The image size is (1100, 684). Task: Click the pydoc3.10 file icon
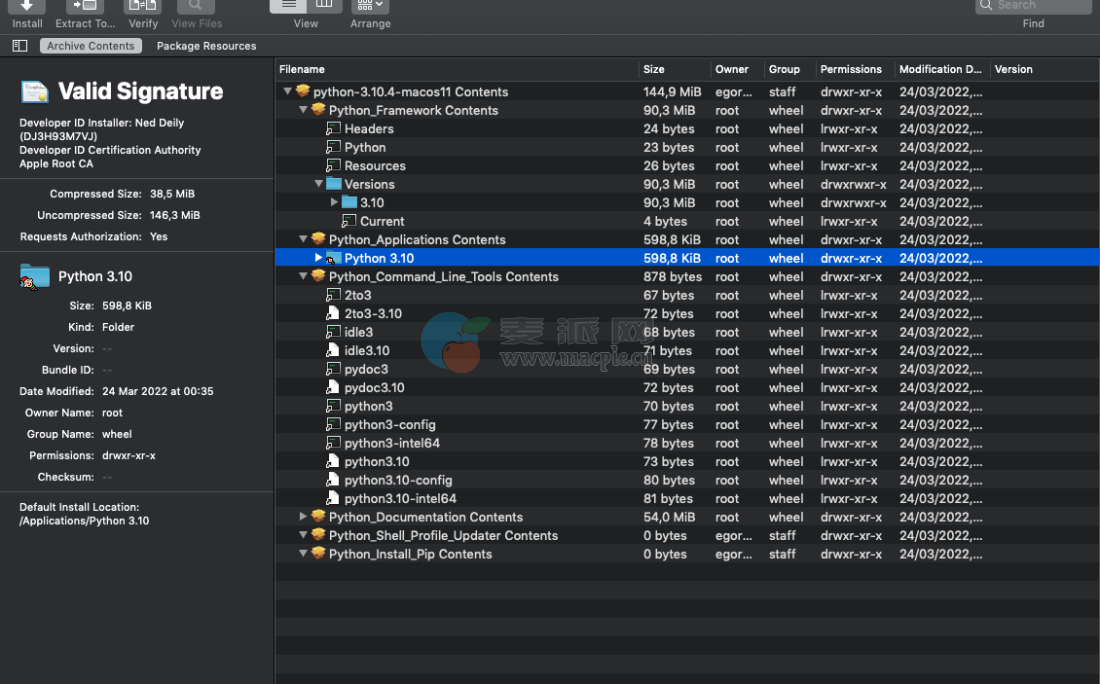(333, 387)
